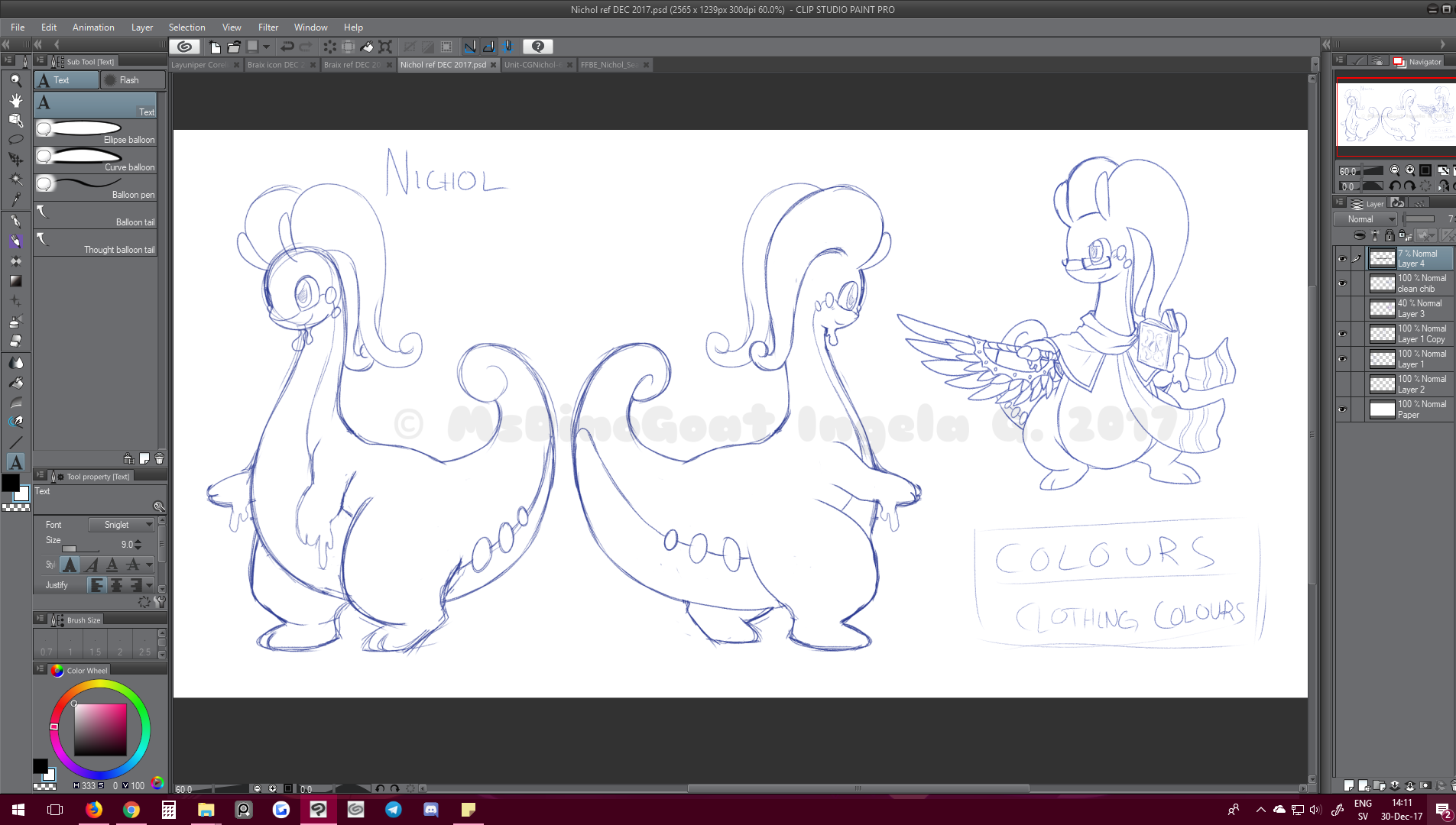Create a new canvas file
This screenshot has width=1456, height=825.
[x=215, y=47]
